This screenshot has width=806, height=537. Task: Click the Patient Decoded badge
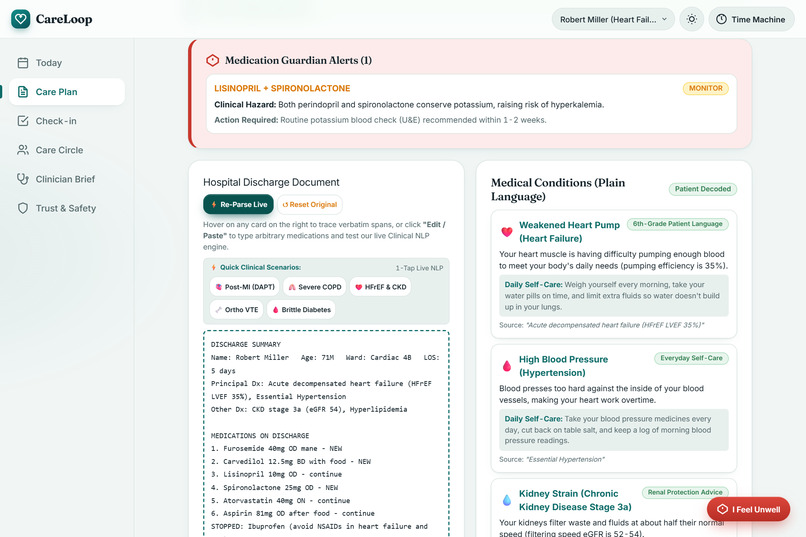[x=703, y=189]
